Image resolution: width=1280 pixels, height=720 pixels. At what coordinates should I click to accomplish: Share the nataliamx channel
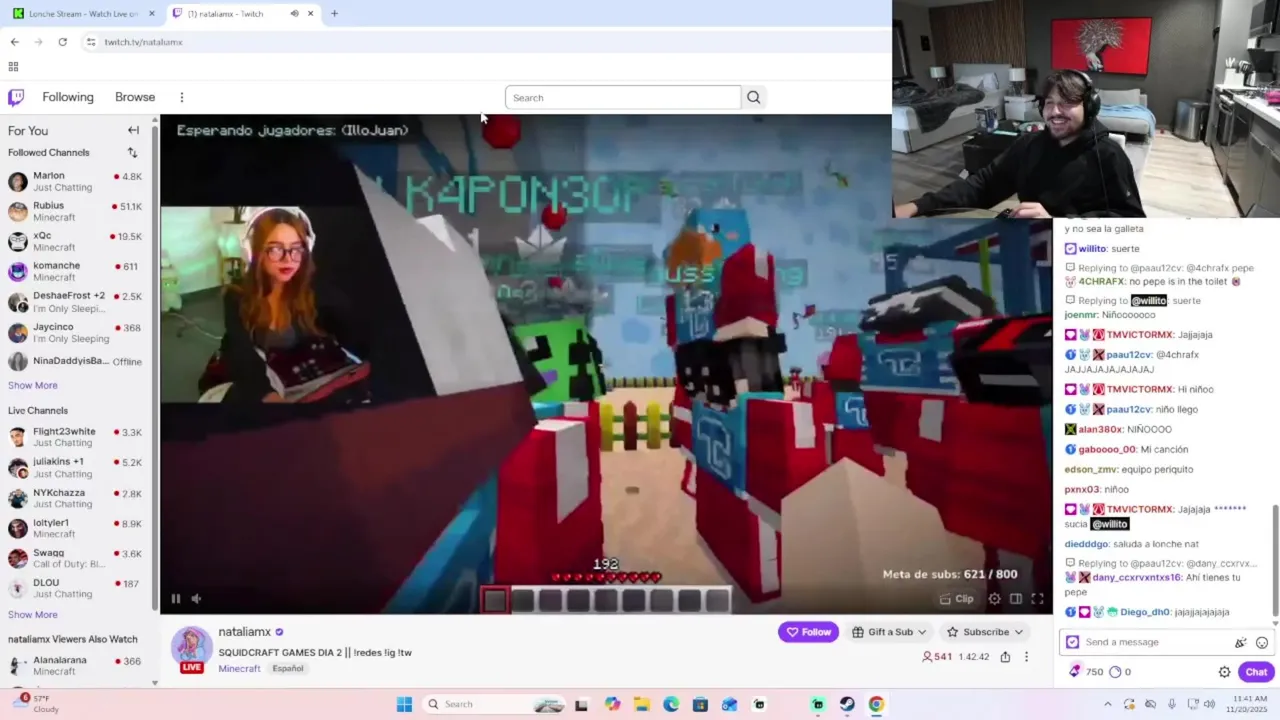1005,657
